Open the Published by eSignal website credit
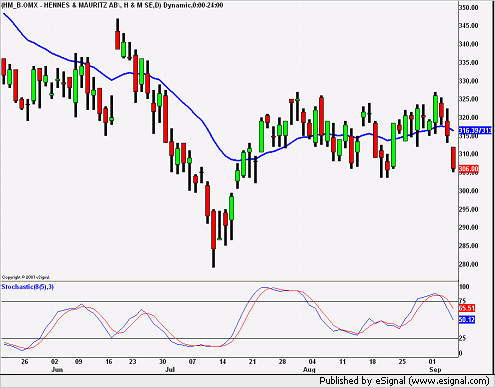Screen dimensions: 495x388 click(x=404, y=381)
